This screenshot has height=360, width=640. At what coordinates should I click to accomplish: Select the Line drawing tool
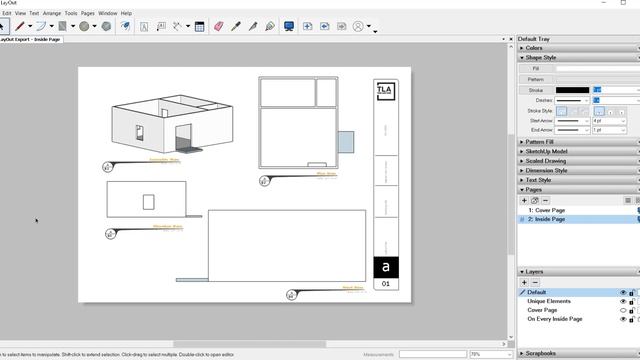(20, 27)
